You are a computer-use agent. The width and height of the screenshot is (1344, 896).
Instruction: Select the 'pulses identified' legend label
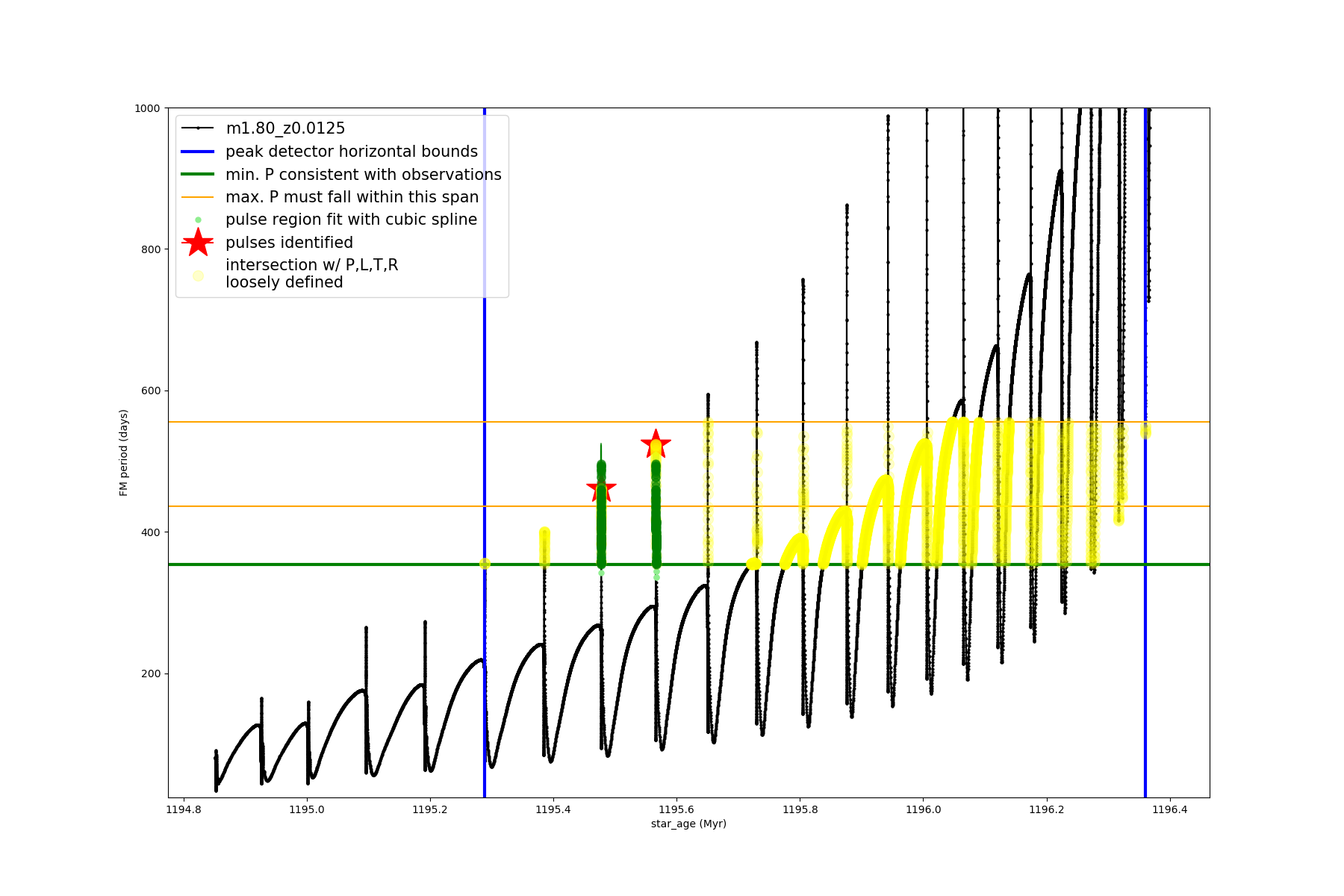[x=289, y=243]
